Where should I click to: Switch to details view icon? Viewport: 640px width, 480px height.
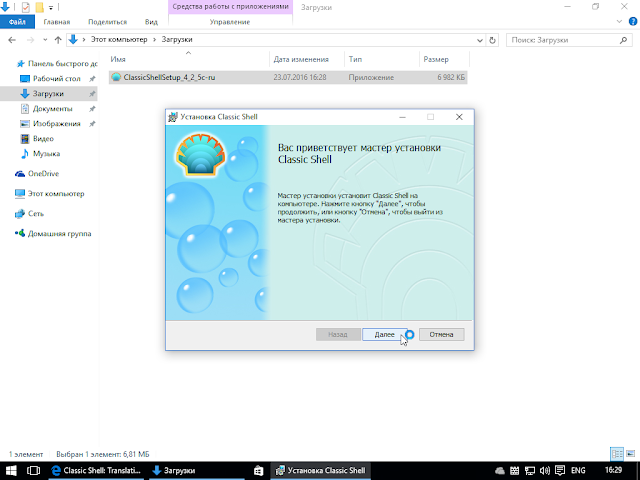(617, 454)
